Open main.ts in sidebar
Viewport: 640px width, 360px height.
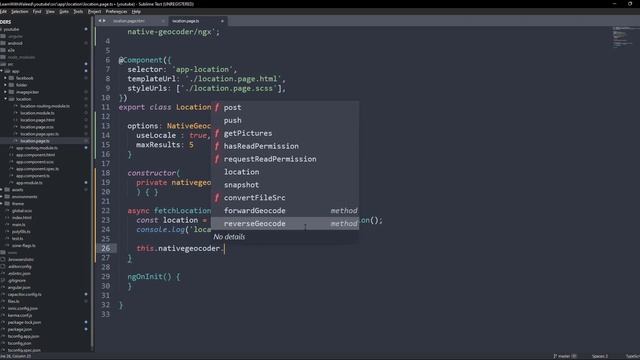(18, 224)
